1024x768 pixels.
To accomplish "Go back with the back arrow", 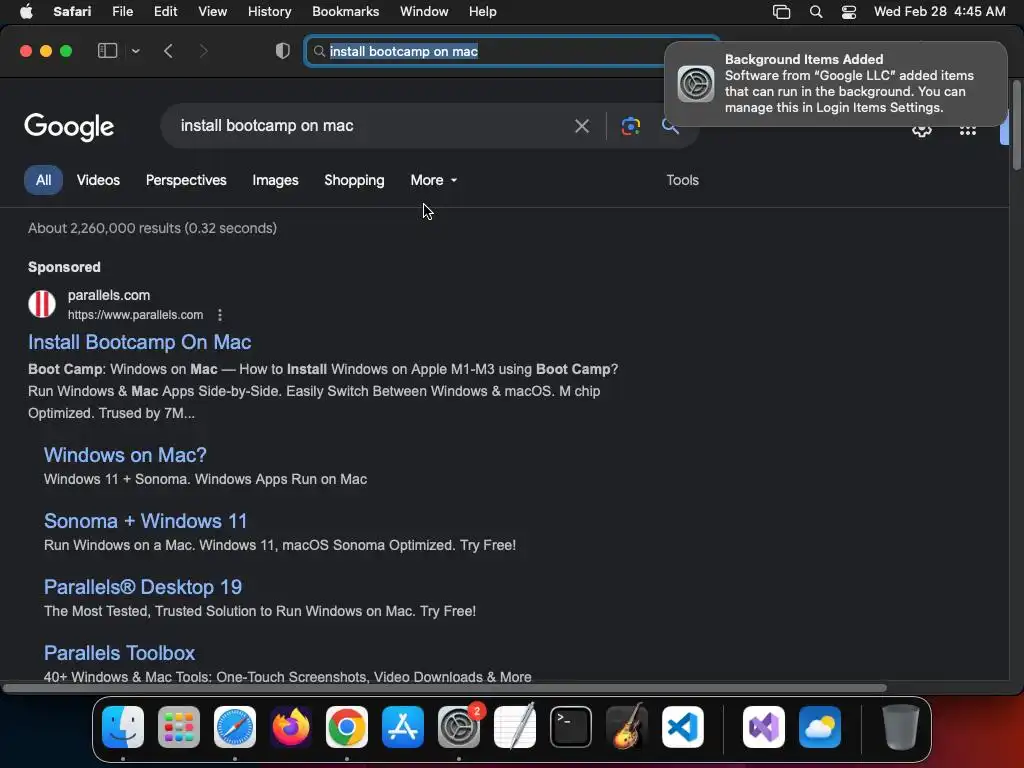I will pyautogui.click(x=168, y=51).
